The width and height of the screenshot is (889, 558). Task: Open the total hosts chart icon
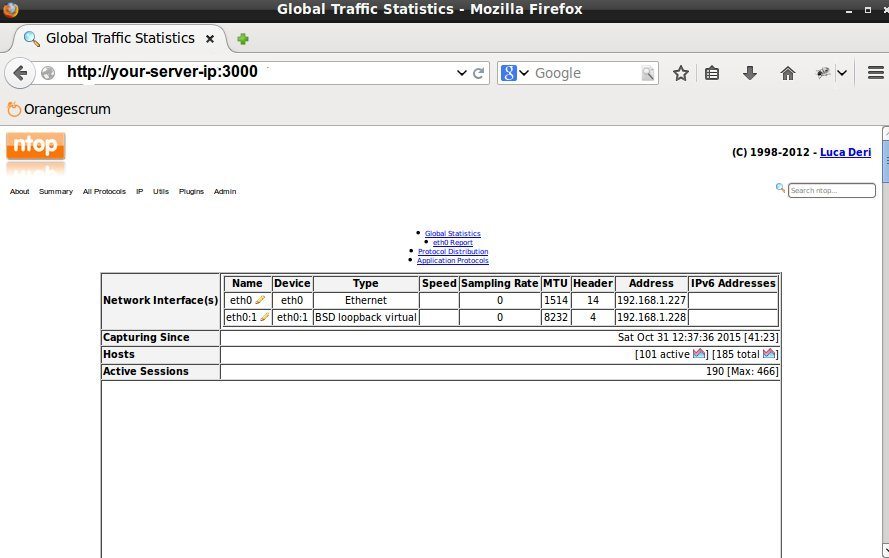769,353
